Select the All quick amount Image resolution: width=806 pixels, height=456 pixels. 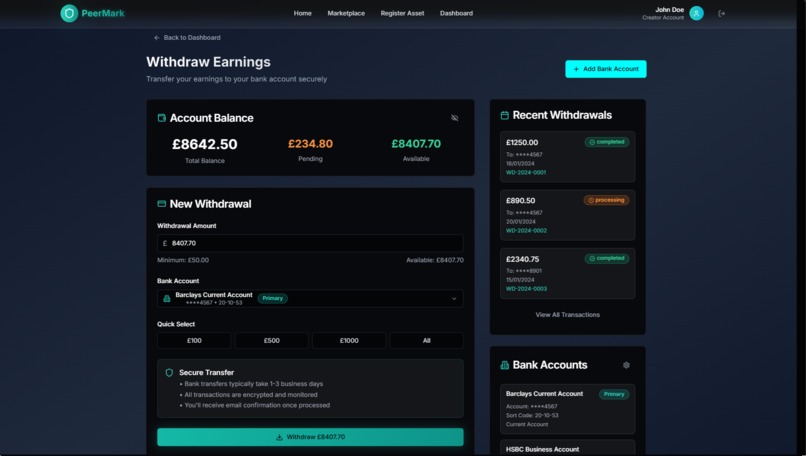[427, 340]
